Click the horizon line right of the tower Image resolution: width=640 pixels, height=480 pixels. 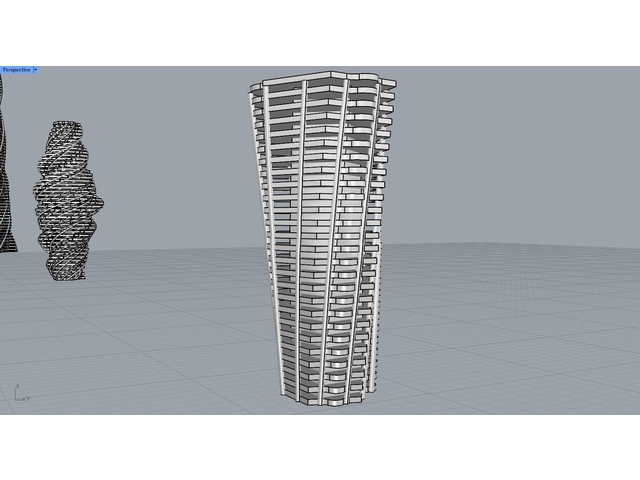[x=500, y=246]
